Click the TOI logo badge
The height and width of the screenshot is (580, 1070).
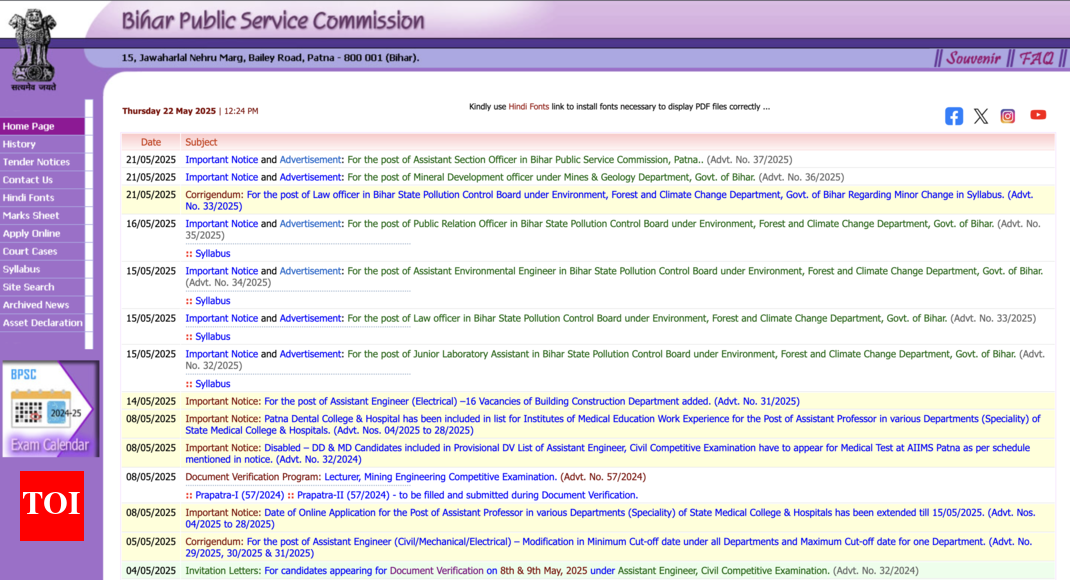52,505
